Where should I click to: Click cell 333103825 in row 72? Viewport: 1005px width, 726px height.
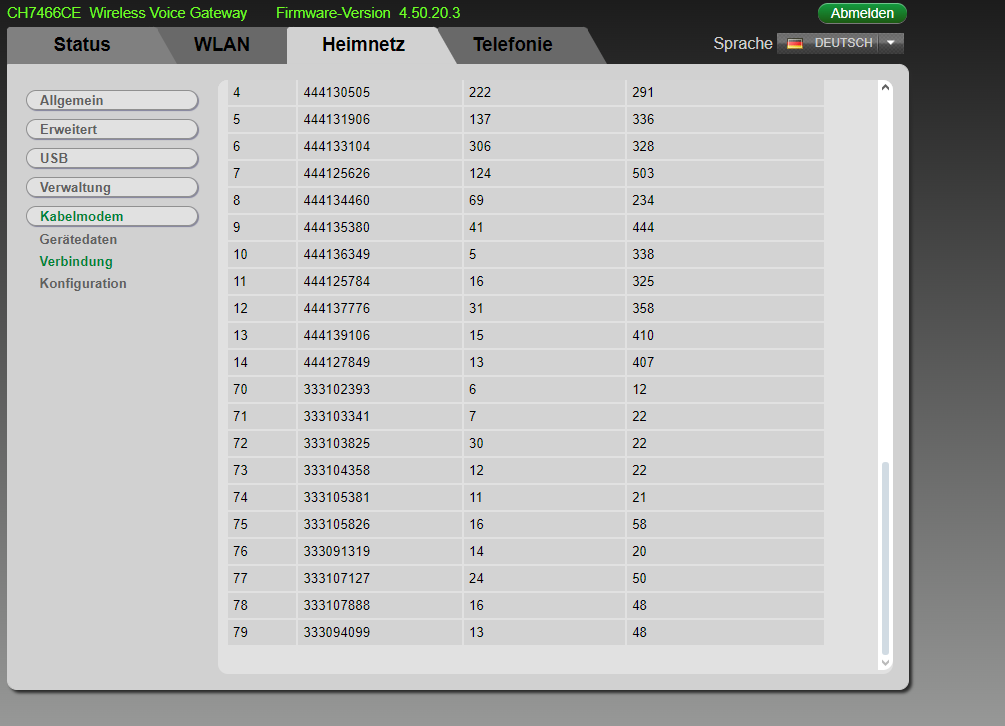click(379, 443)
